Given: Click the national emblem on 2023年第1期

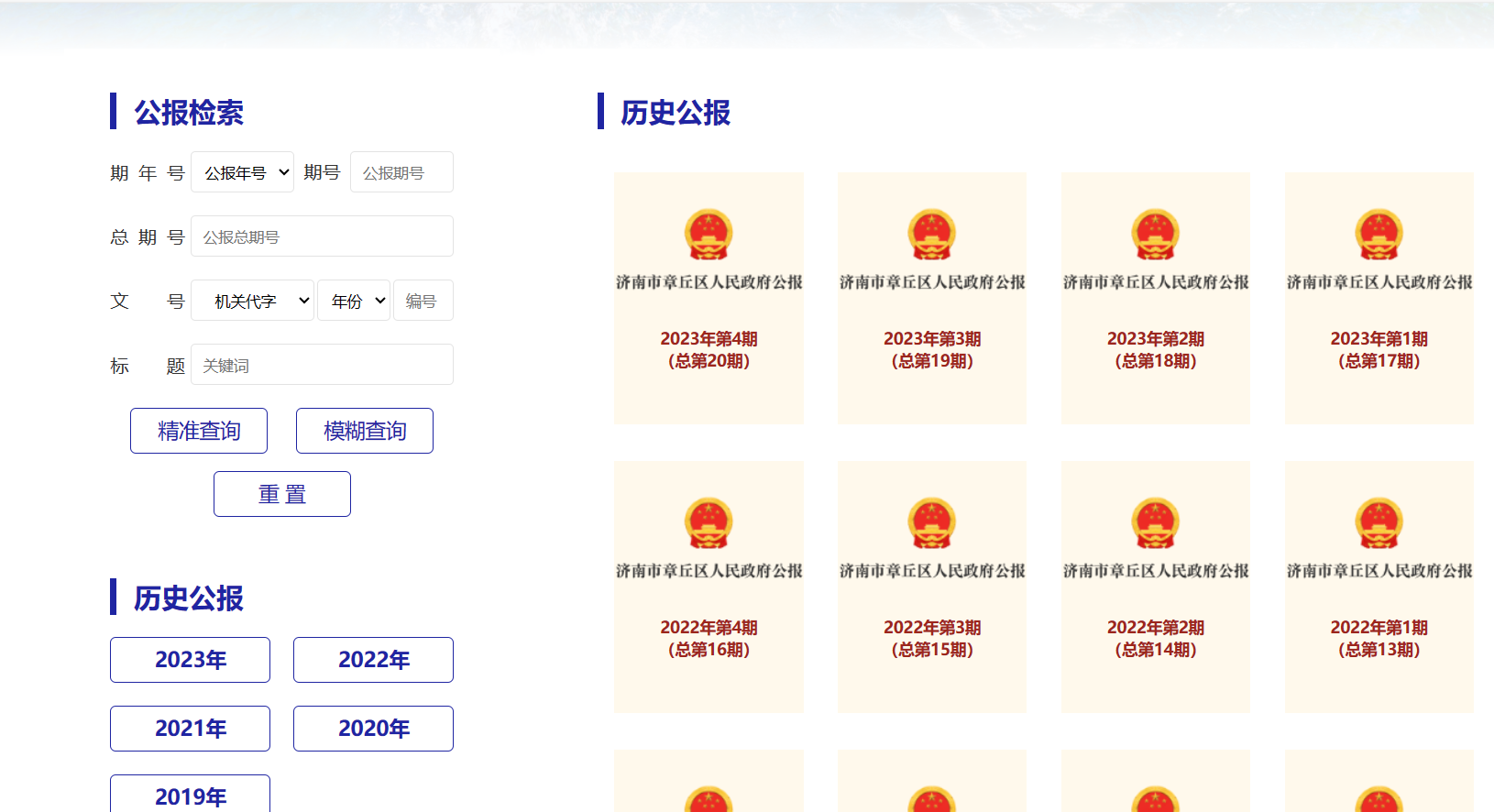Looking at the screenshot, I should coord(1379,235).
